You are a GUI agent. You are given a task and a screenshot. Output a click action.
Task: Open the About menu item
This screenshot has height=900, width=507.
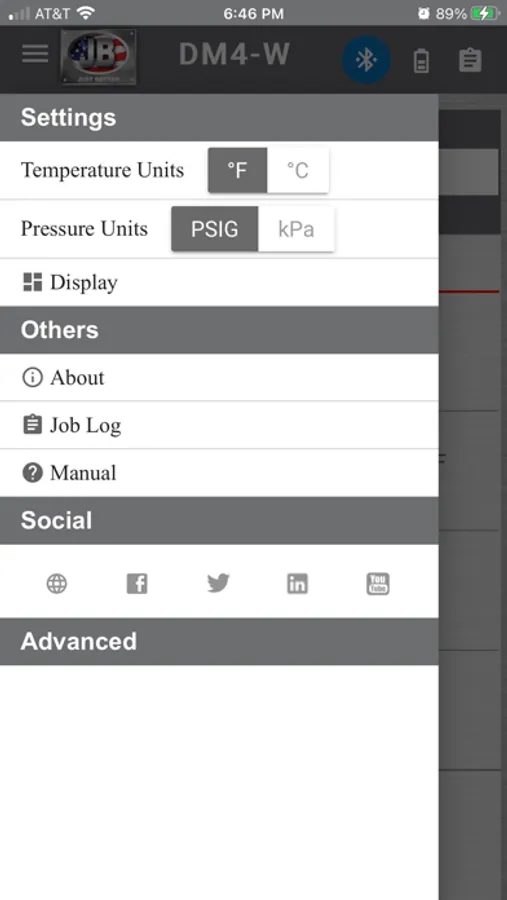(x=219, y=378)
